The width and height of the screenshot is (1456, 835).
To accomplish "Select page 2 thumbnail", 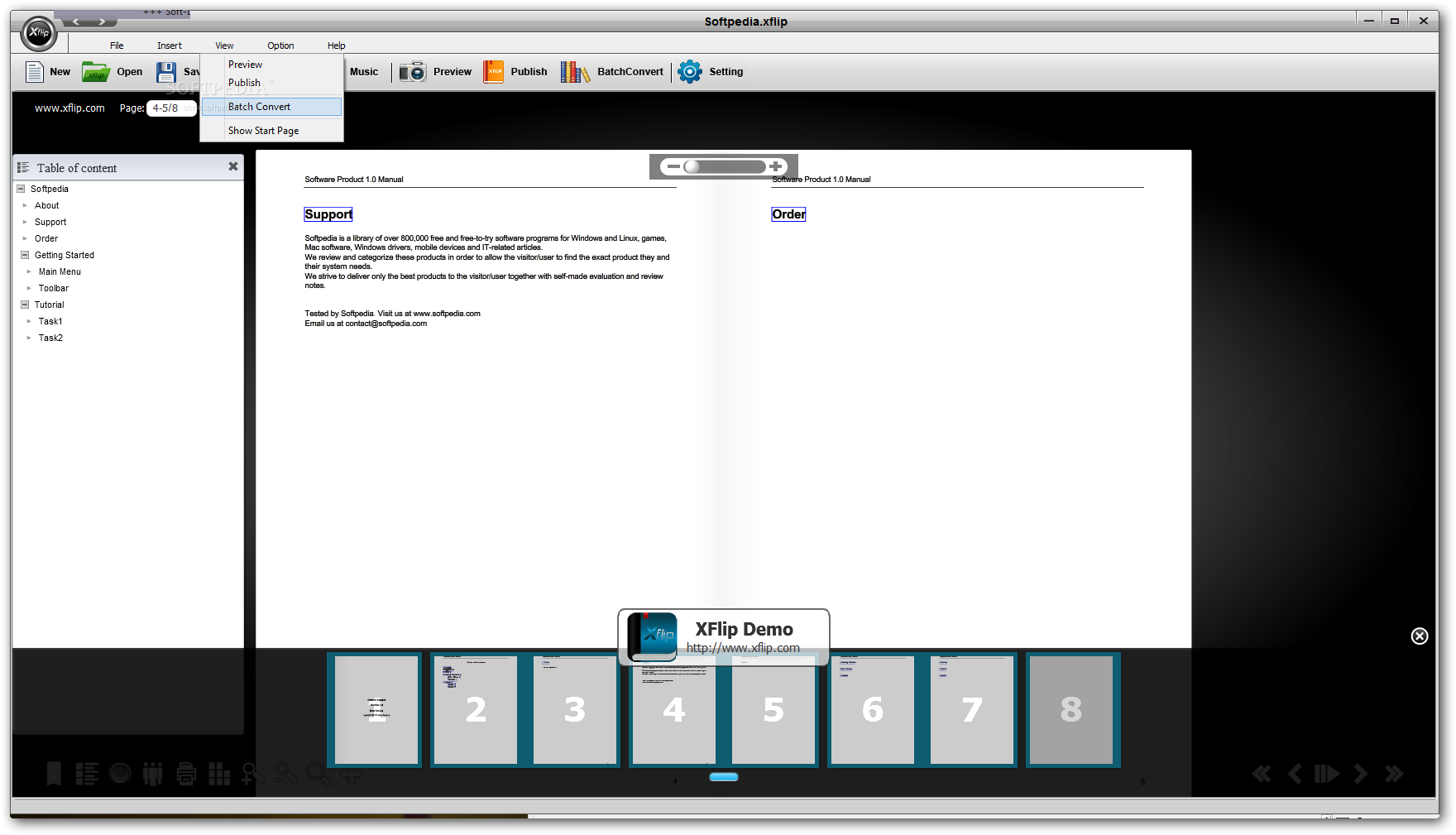I will tap(476, 710).
